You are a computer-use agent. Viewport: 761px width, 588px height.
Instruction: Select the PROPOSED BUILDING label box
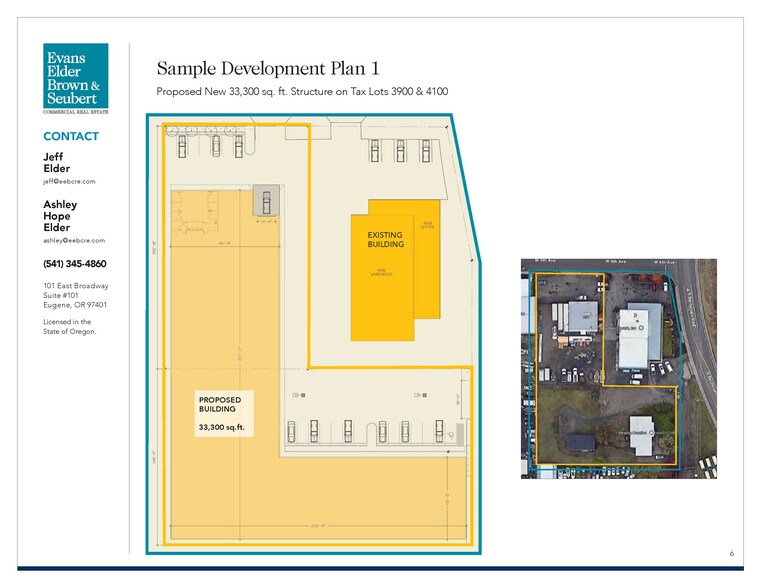pyautogui.click(x=221, y=413)
